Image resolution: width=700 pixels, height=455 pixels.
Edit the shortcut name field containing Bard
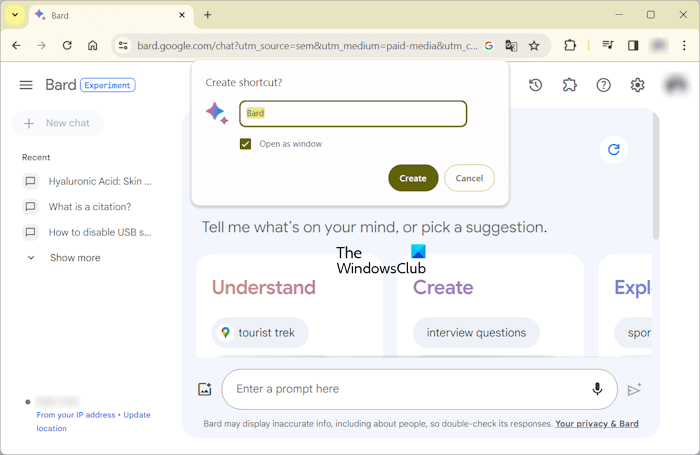(x=353, y=113)
